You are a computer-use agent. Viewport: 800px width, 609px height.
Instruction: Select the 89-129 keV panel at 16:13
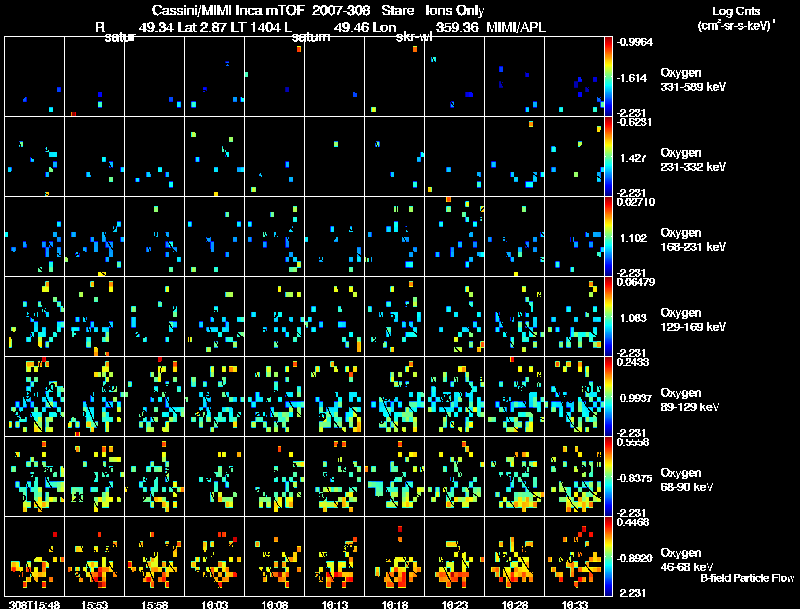(x=334, y=397)
